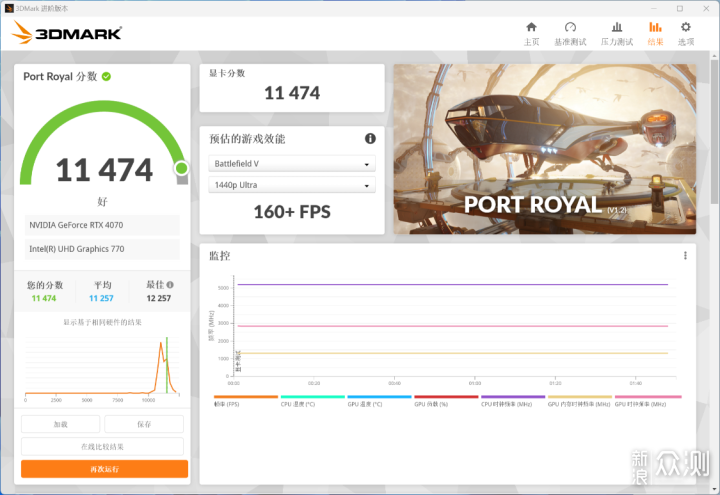Click the green verified checkmark beside Port Royal score
Screen dimensions: 720x495
(106, 77)
